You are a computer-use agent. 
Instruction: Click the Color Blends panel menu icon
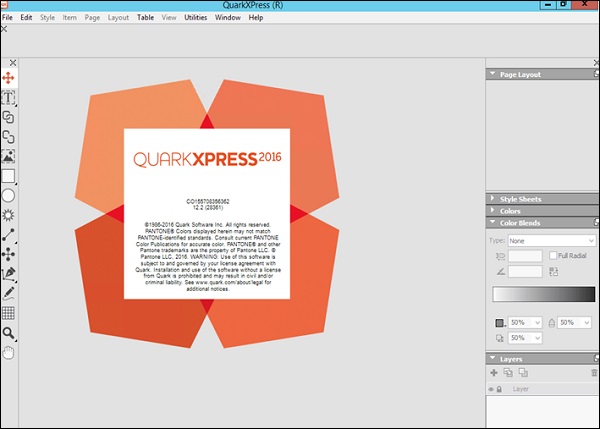click(596, 222)
